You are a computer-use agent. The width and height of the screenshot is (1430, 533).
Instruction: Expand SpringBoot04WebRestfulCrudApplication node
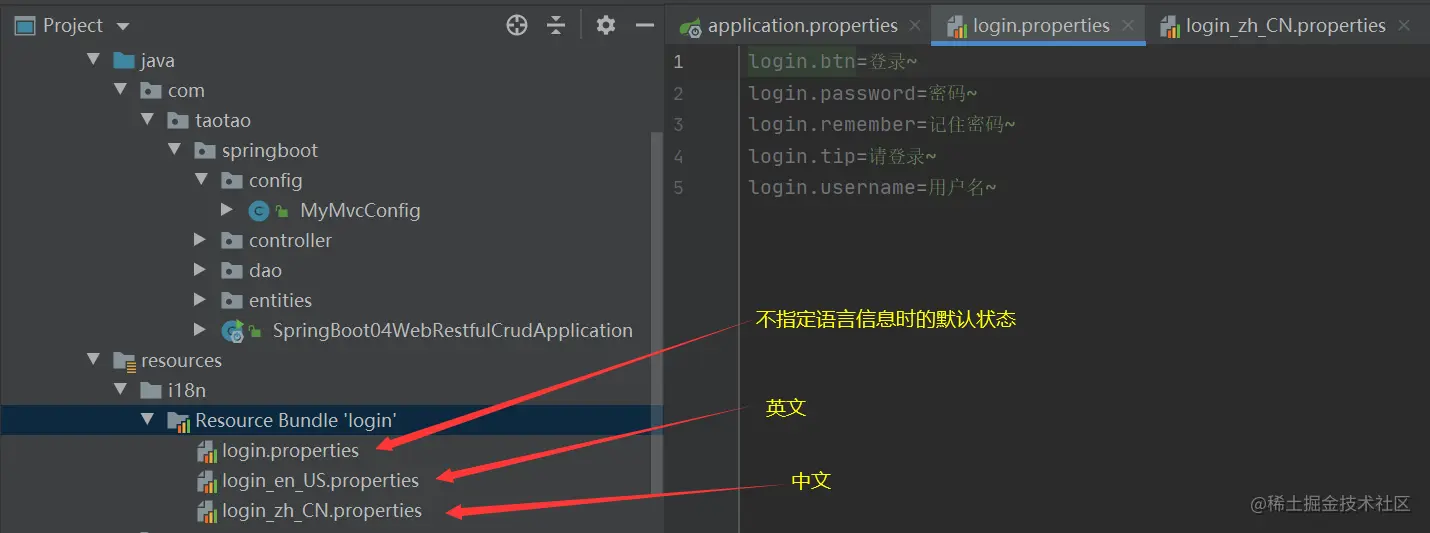(201, 331)
